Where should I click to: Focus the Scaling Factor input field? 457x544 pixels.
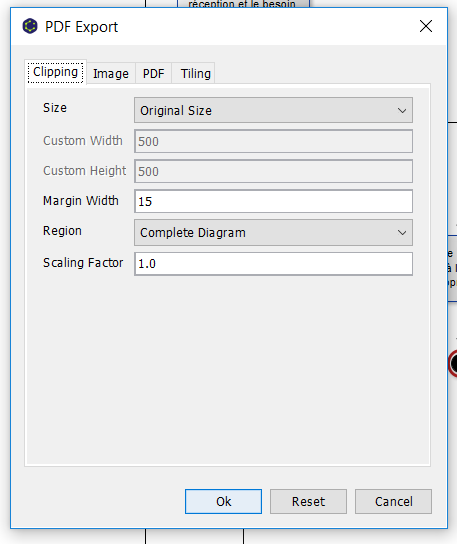(273, 264)
